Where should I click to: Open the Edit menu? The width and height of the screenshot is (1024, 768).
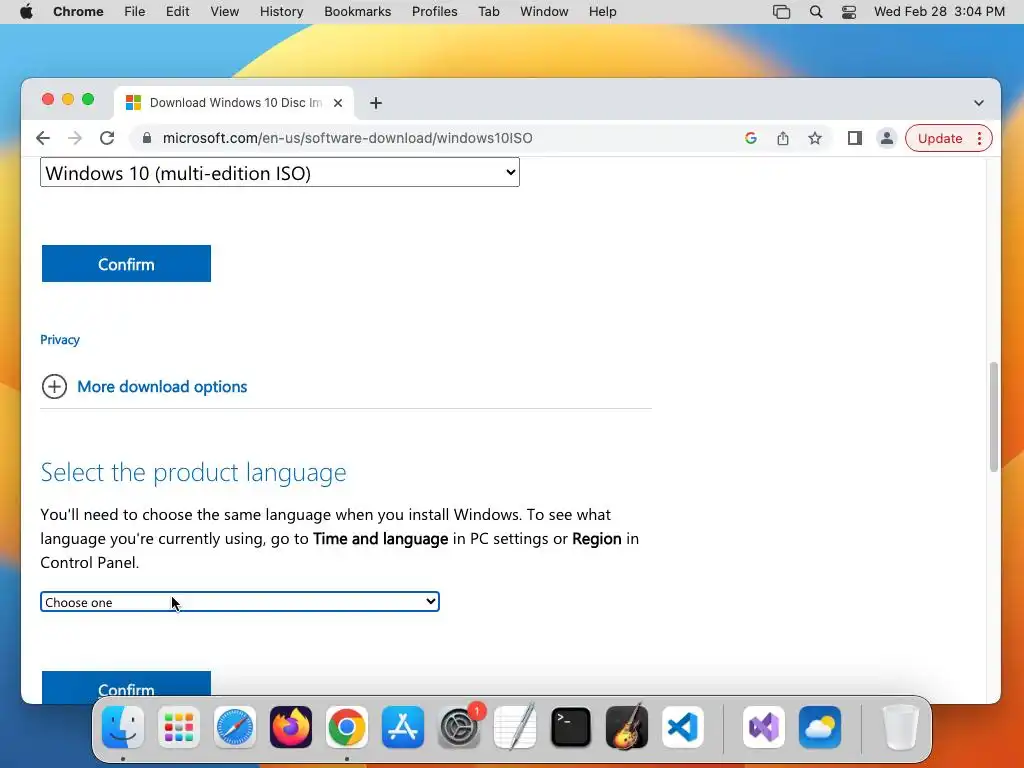point(178,12)
